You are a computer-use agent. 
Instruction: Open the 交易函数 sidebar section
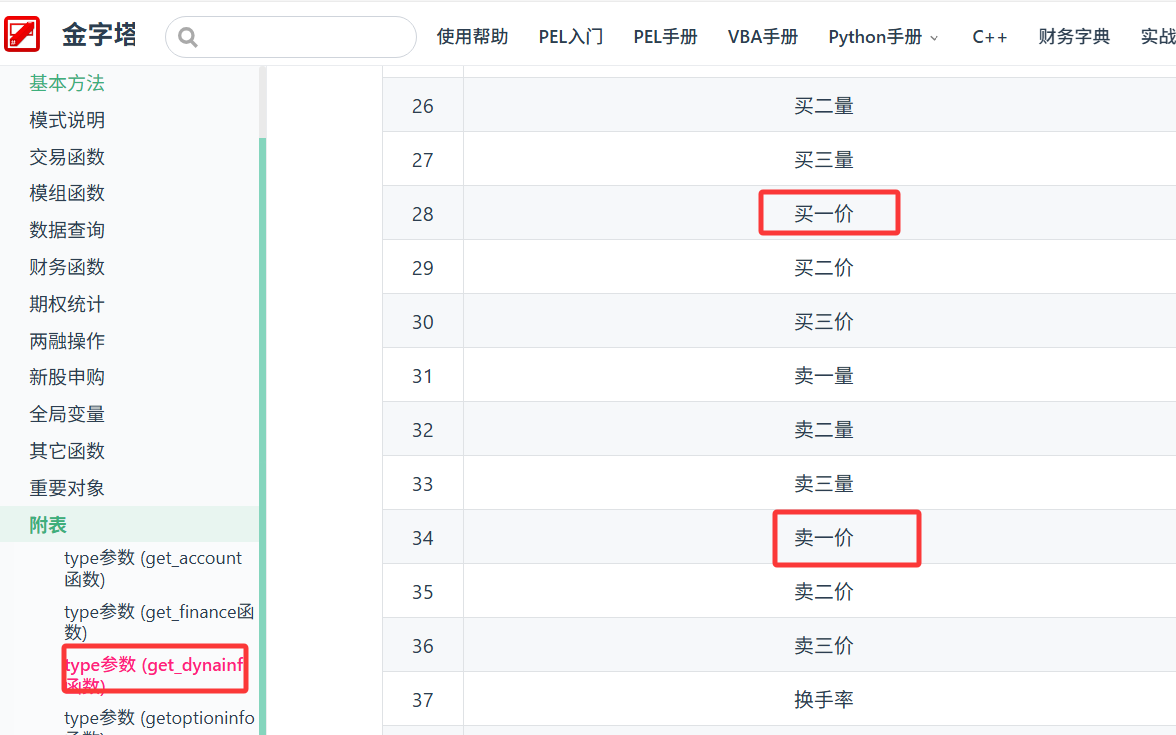click(x=67, y=157)
